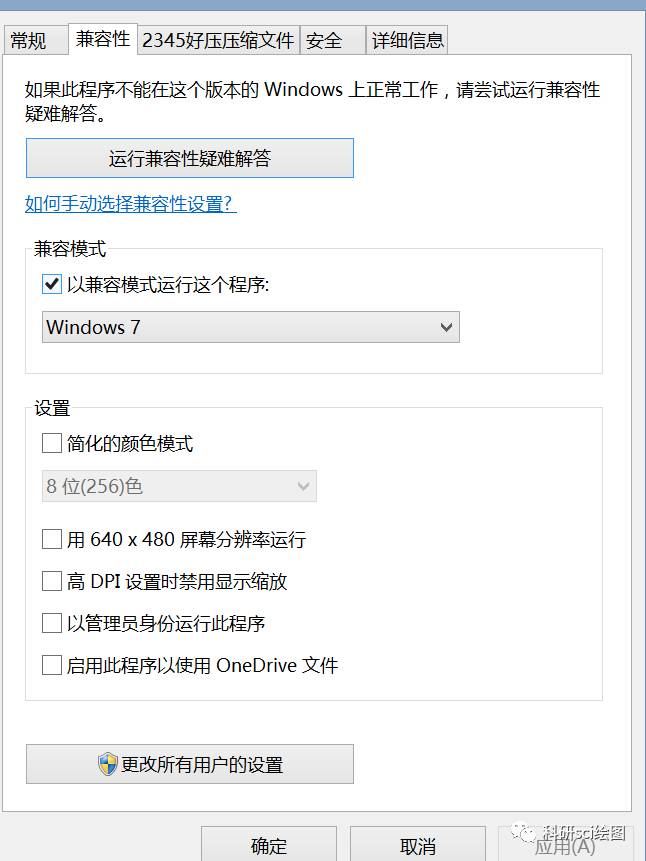Click the 应用(A) button
Image resolution: width=646 pixels, height=861 pixels.
[x=565, y=846]
